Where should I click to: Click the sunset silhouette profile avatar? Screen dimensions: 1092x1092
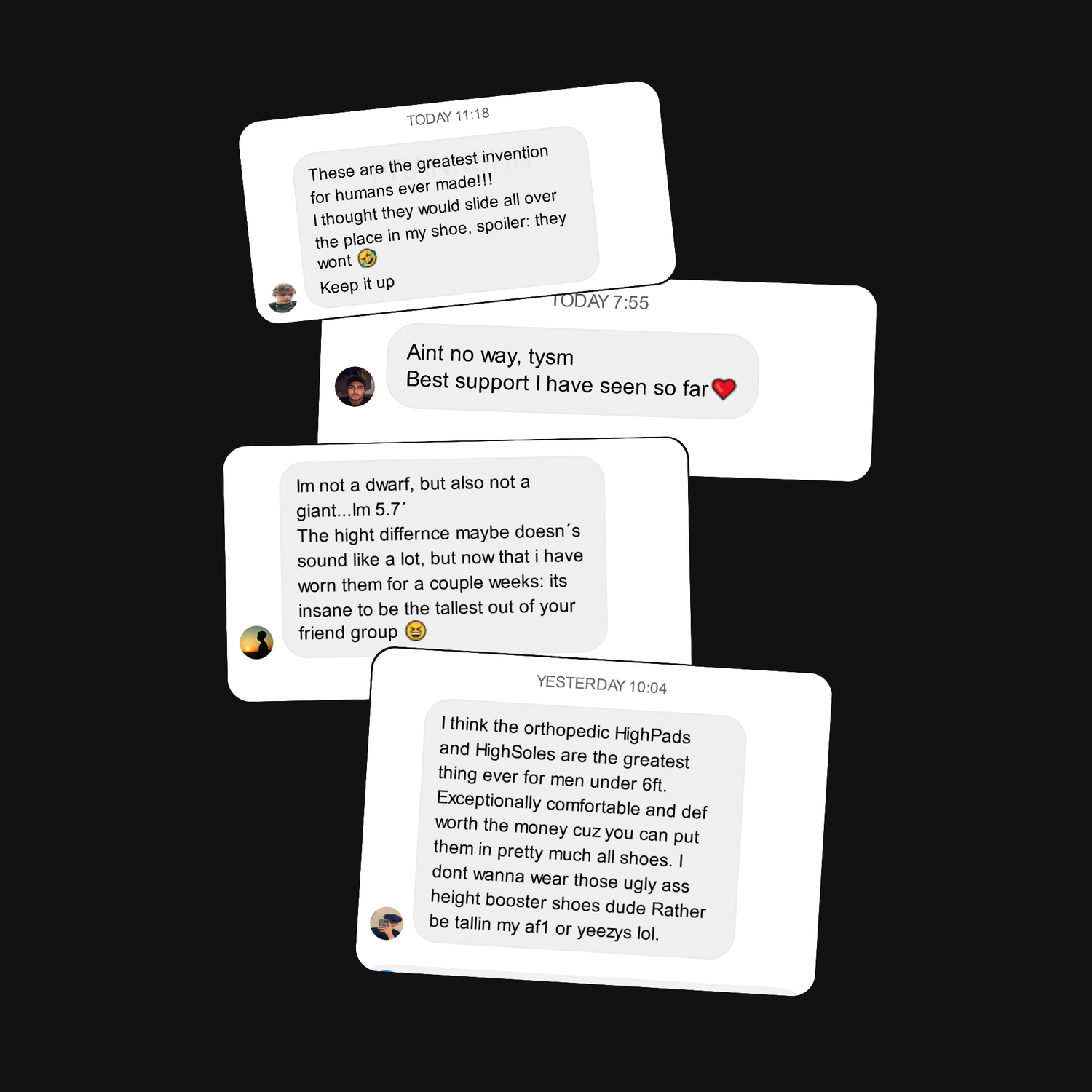coord(257,642)
